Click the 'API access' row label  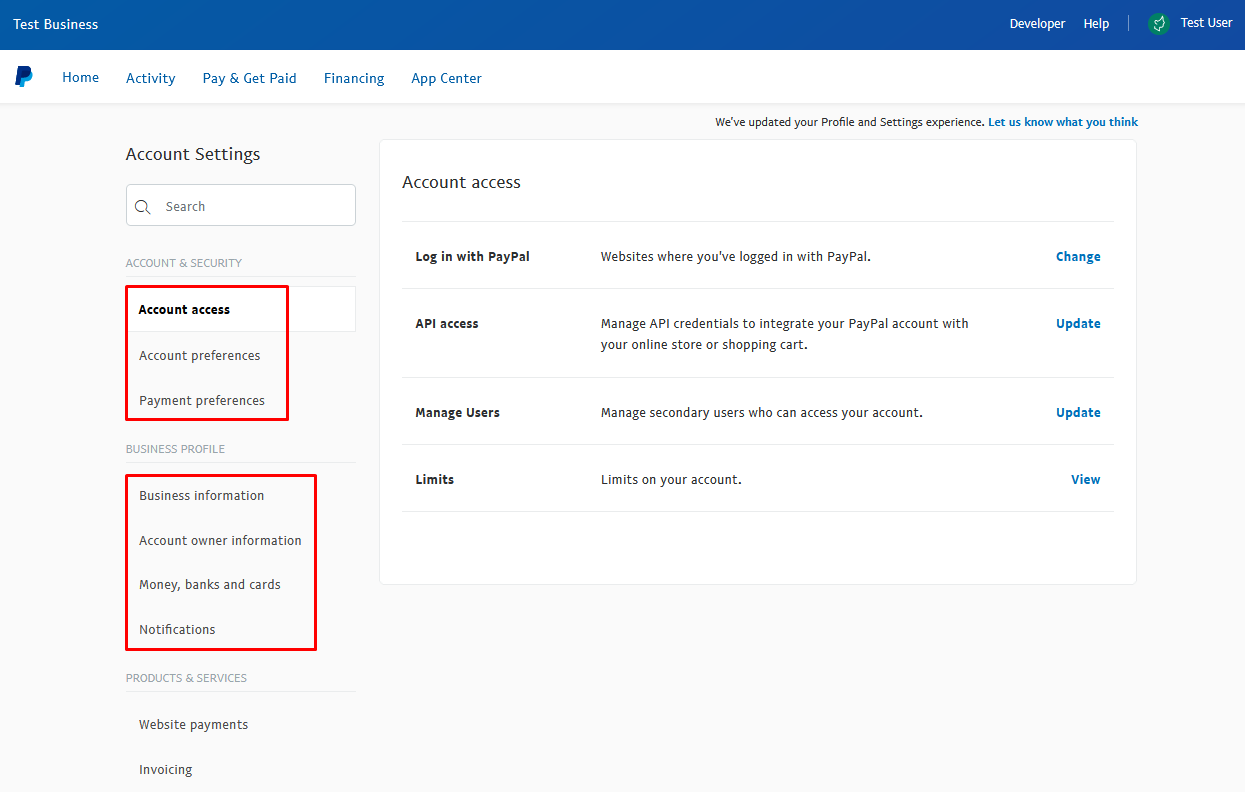447,323
